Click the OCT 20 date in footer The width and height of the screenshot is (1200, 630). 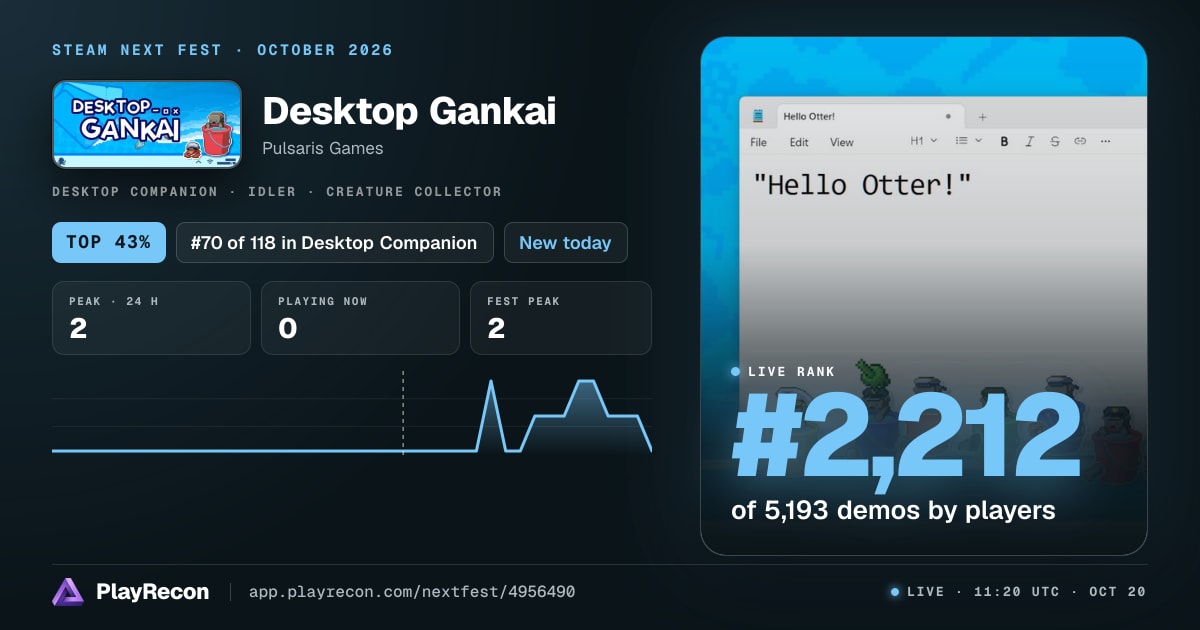[x=1118, y=592]
